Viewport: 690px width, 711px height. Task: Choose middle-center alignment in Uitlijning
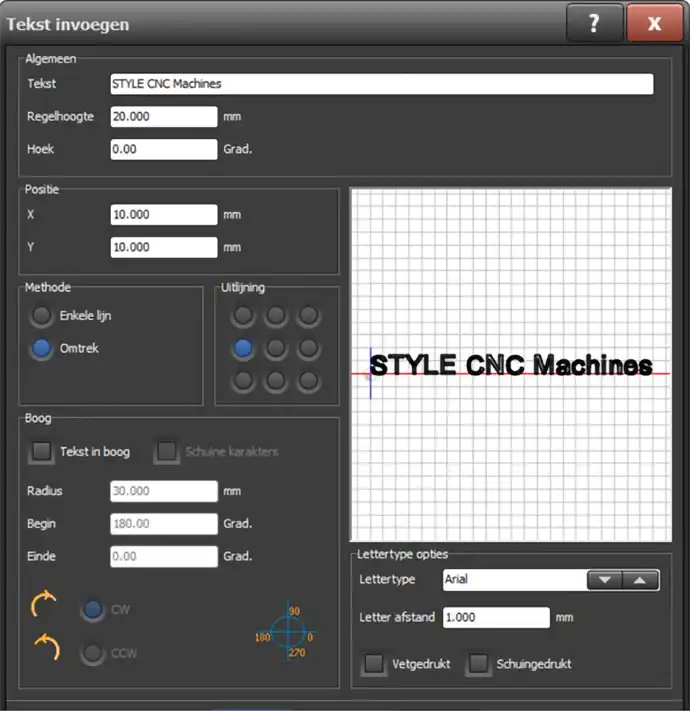coord(276,348)
